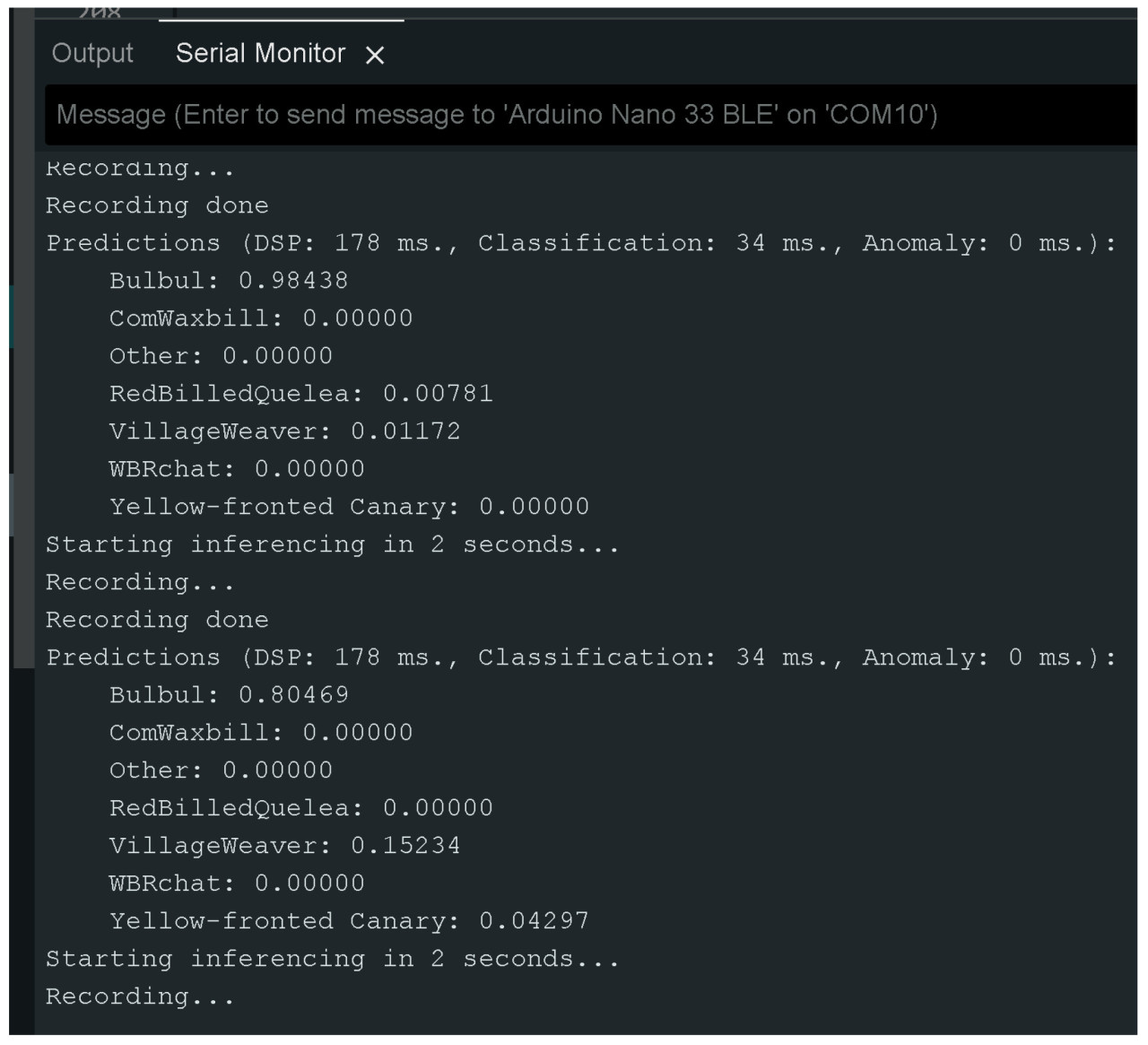
Task: Click the Other: 0.00000 prediction entry
Action: 220,355
